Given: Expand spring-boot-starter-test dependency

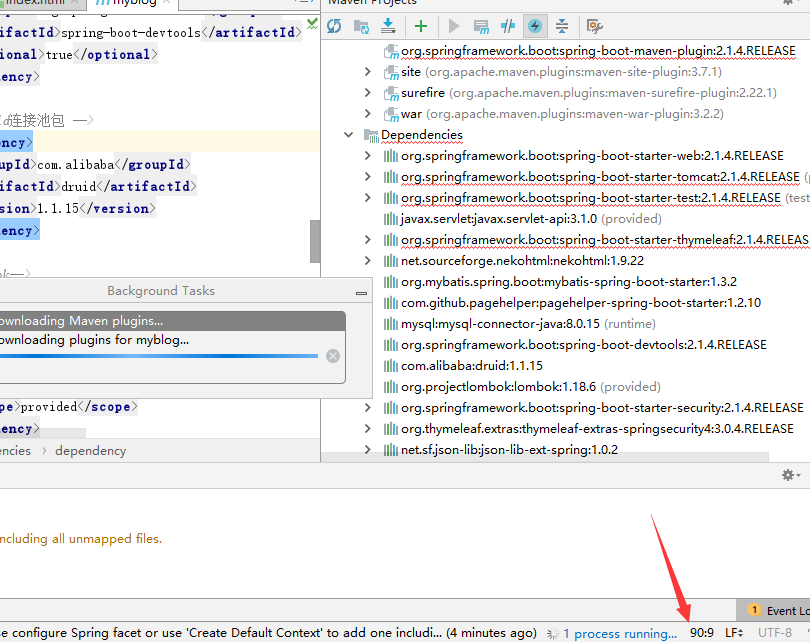Looking at the screenshot, I should (367, 197).
